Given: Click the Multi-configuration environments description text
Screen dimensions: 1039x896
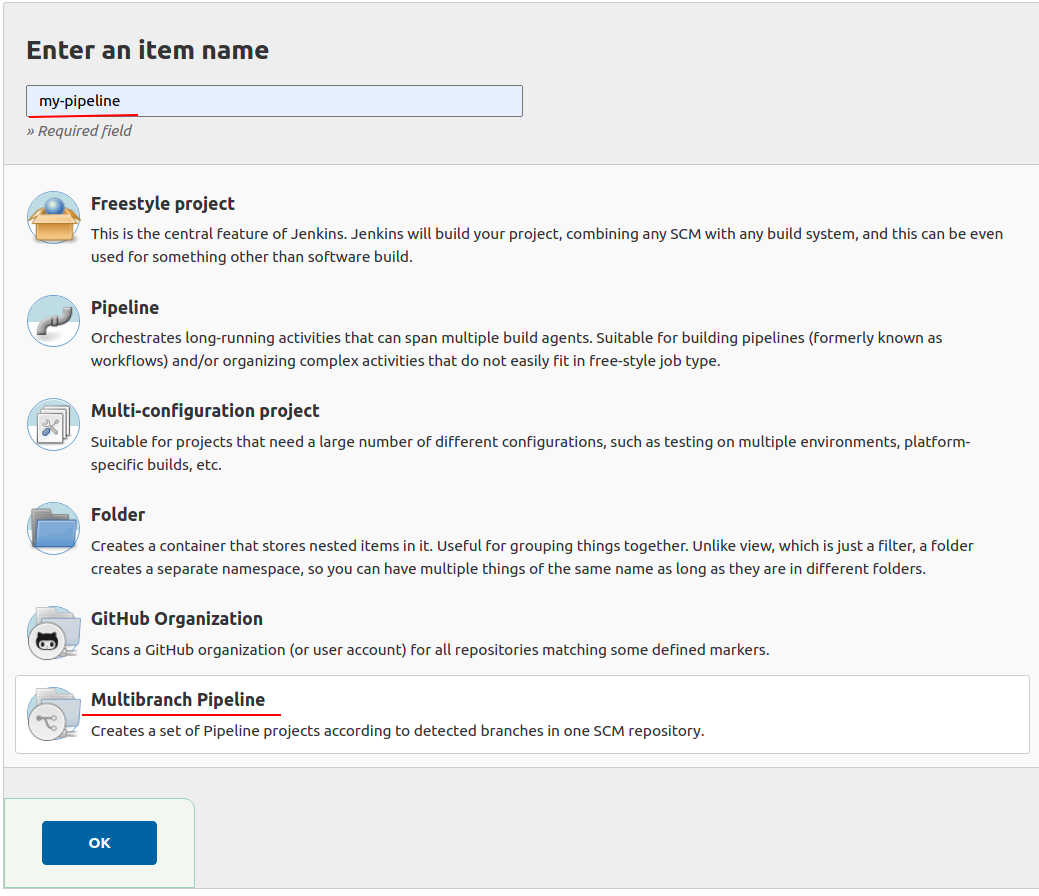Looking at the screenshot, I should [x=530, y=453].
